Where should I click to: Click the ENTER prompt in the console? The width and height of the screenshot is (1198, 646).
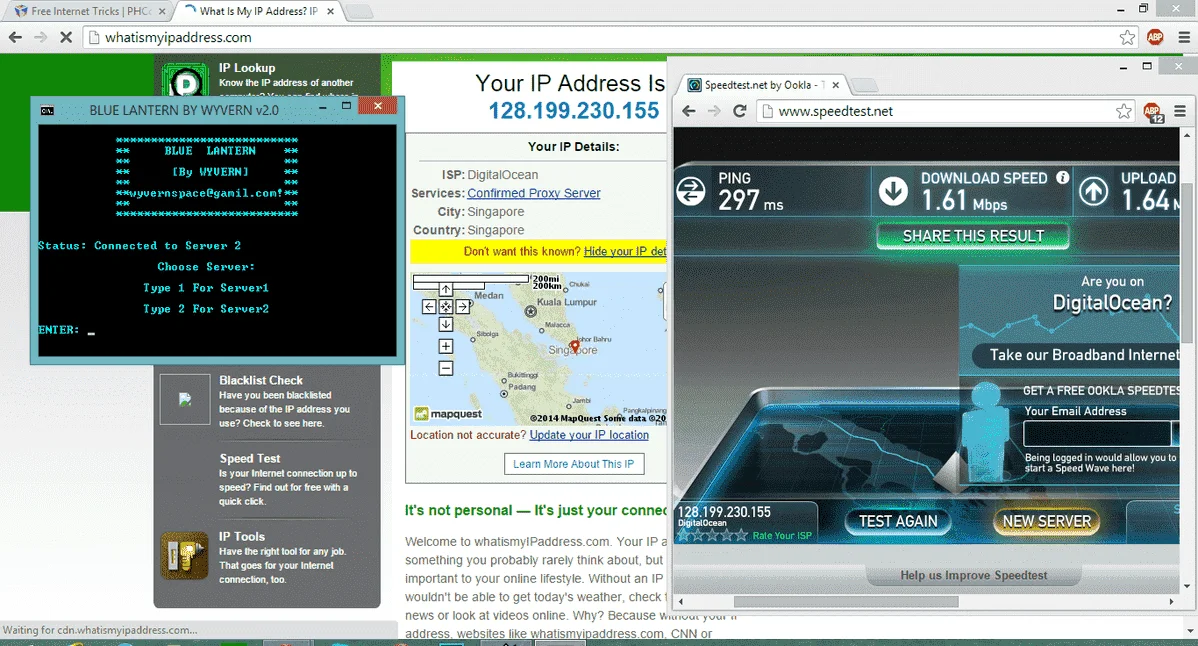tap(59, 330)
